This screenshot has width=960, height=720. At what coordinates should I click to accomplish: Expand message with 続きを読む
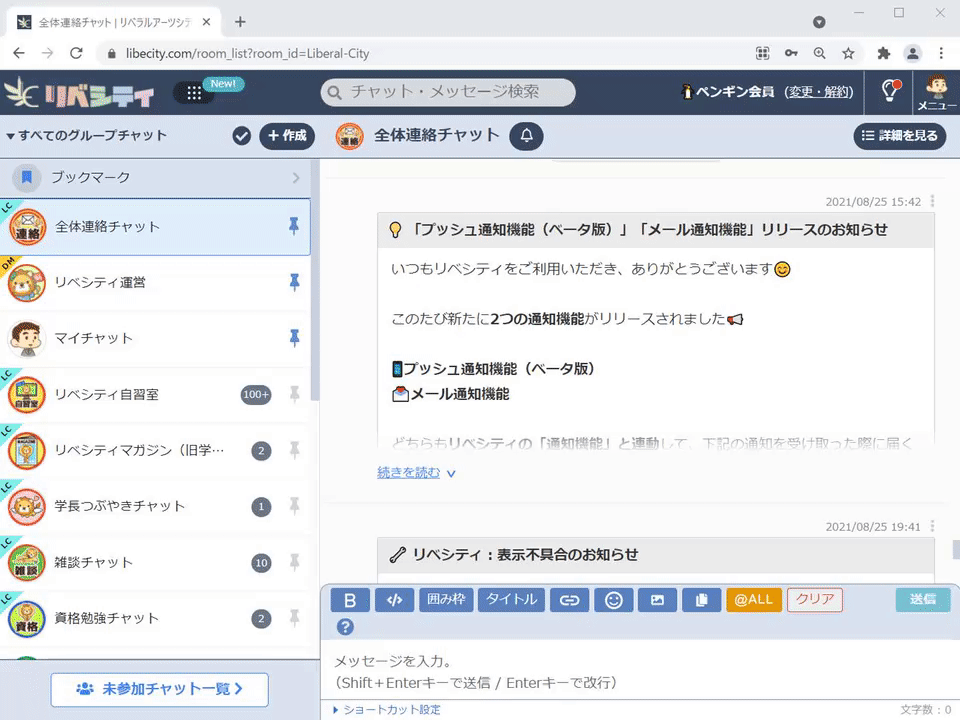click(416, 473)
